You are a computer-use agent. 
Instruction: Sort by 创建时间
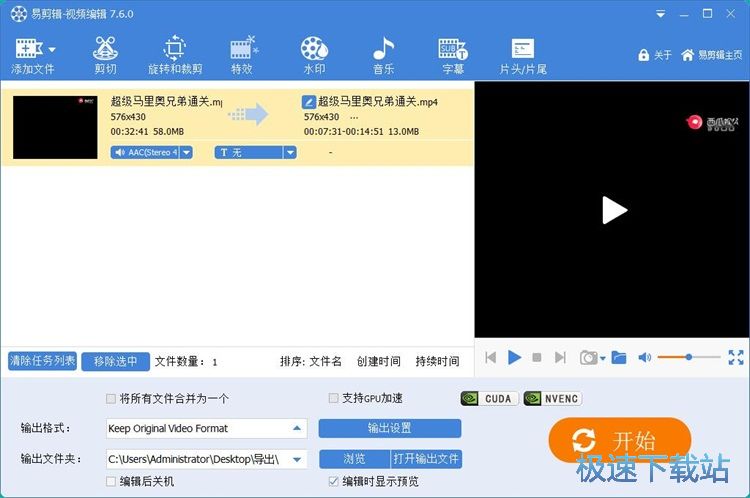[x=378, y=361]
